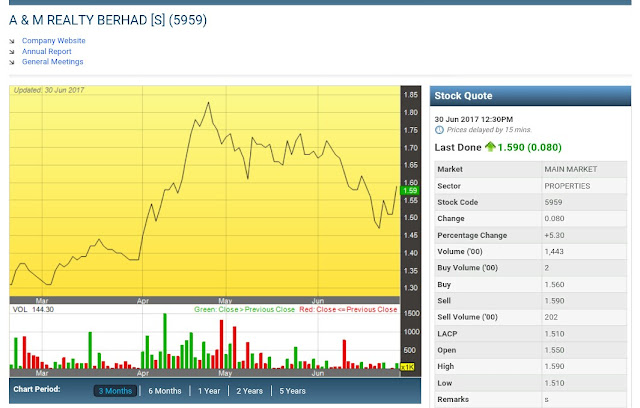Click the Buy price 1.560
The width and height of the screenshot is (640, 408).
554,285
